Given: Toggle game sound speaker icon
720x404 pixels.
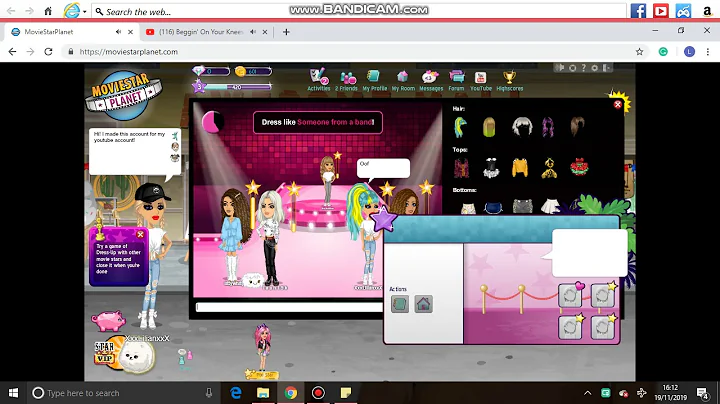Looking at the screenshot, I should coord(560,67).
